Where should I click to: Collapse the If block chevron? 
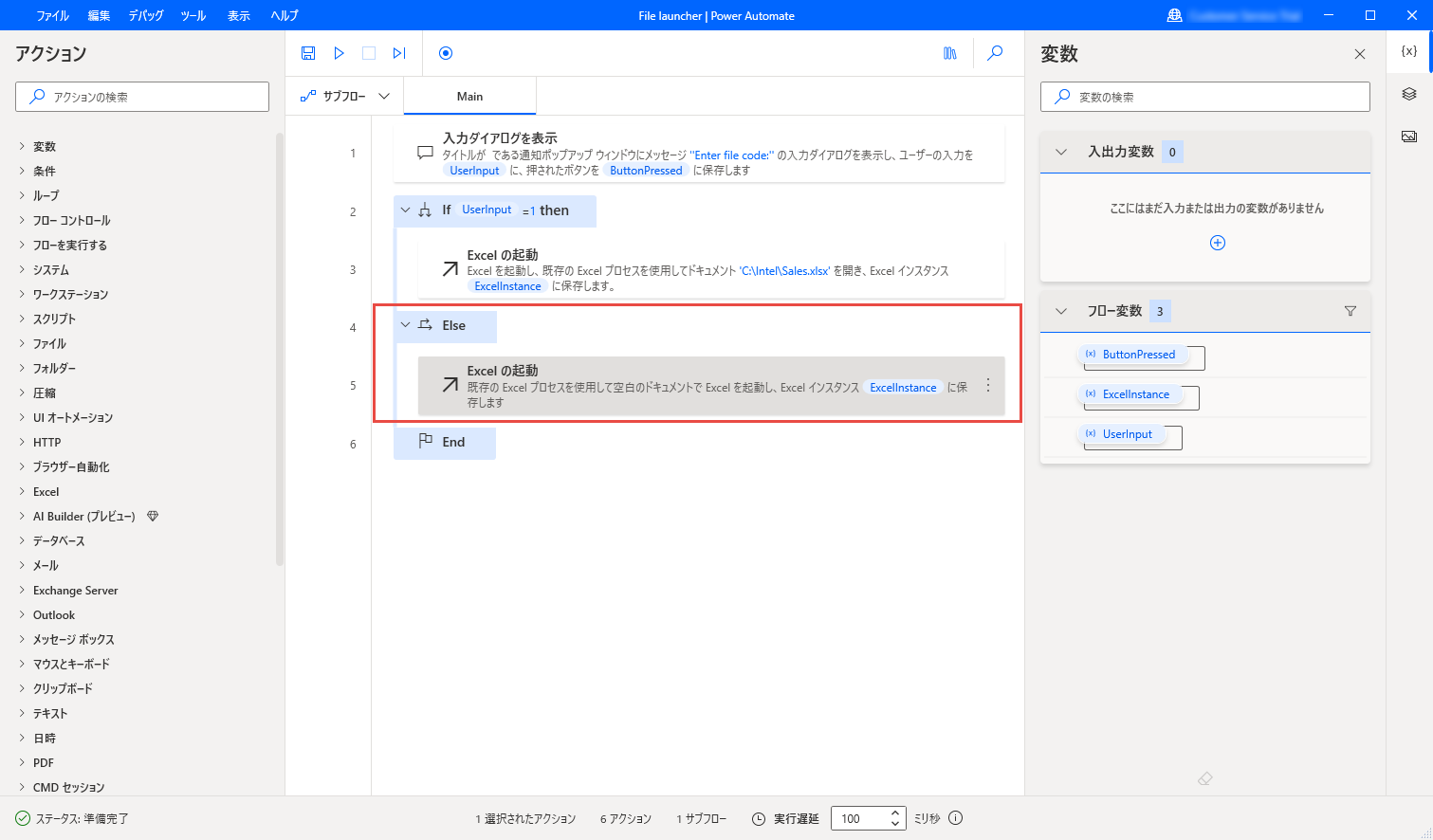(406, 210)
